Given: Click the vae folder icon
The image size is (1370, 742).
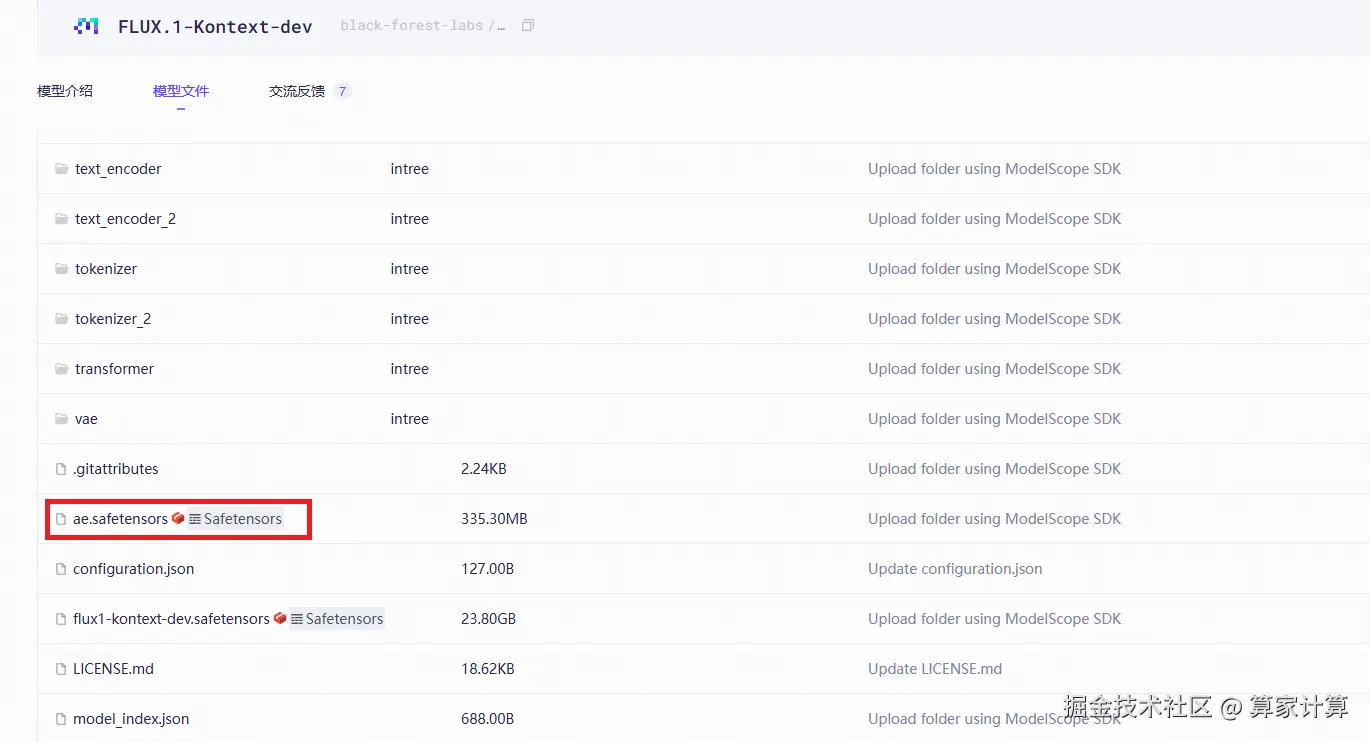Looking at the screenshot, I should tap(61, 419).
